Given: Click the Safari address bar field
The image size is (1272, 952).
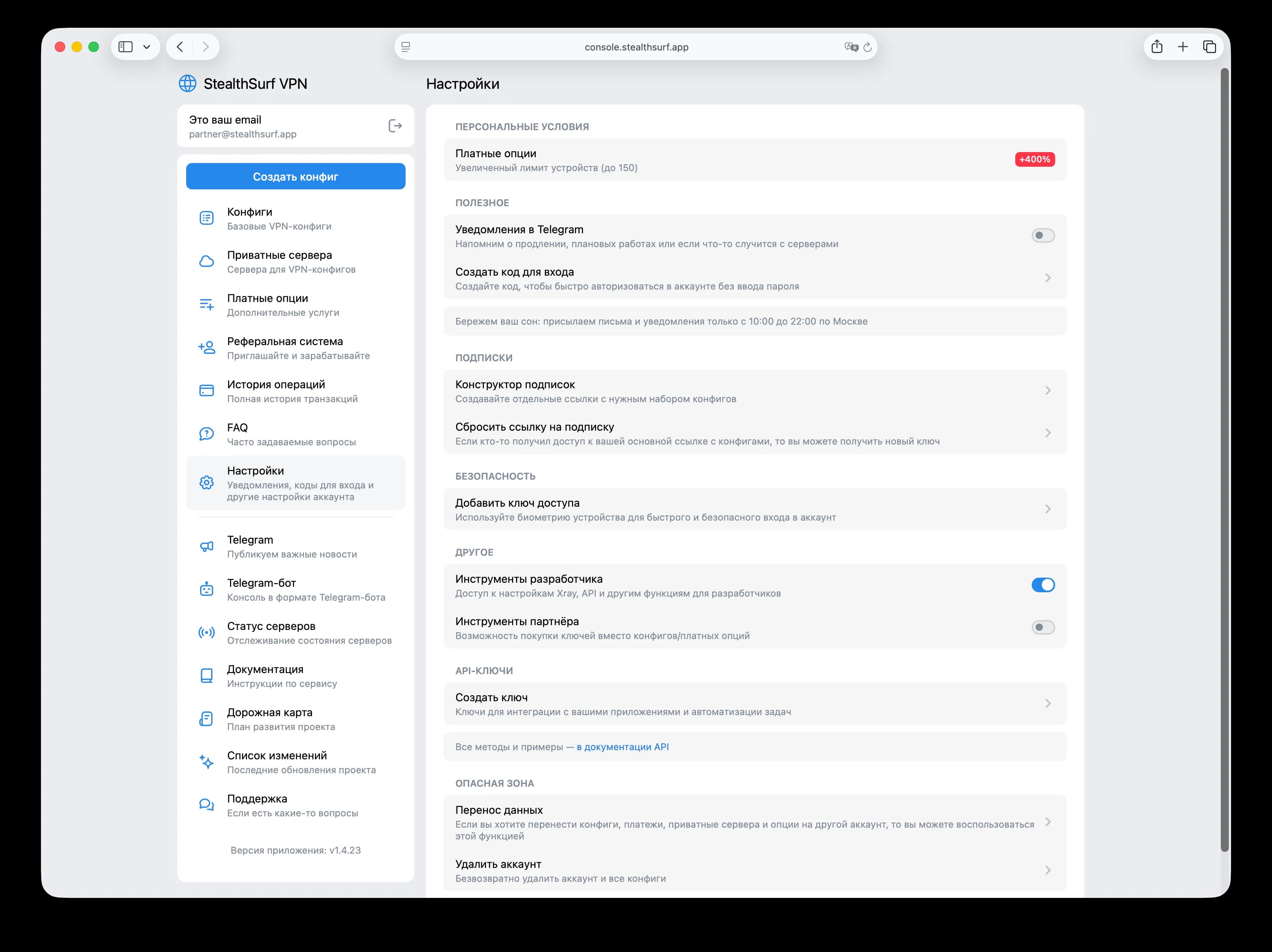Looking at the screenshot, I should 635,47.
